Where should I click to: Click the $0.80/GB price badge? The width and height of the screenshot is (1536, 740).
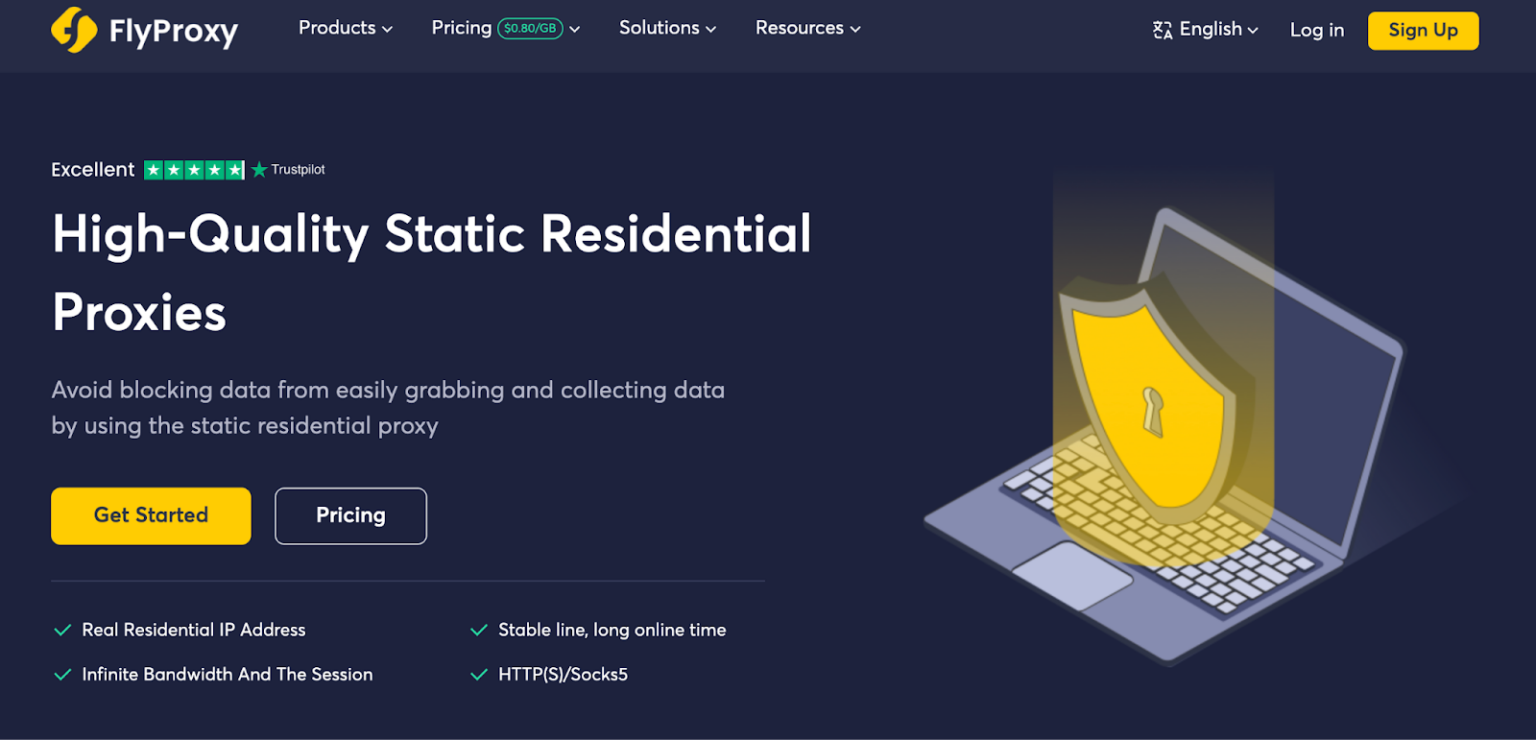point(529,29)
